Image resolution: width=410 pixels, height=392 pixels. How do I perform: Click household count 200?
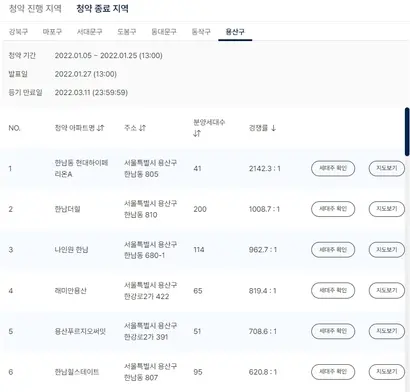(200, 209)
